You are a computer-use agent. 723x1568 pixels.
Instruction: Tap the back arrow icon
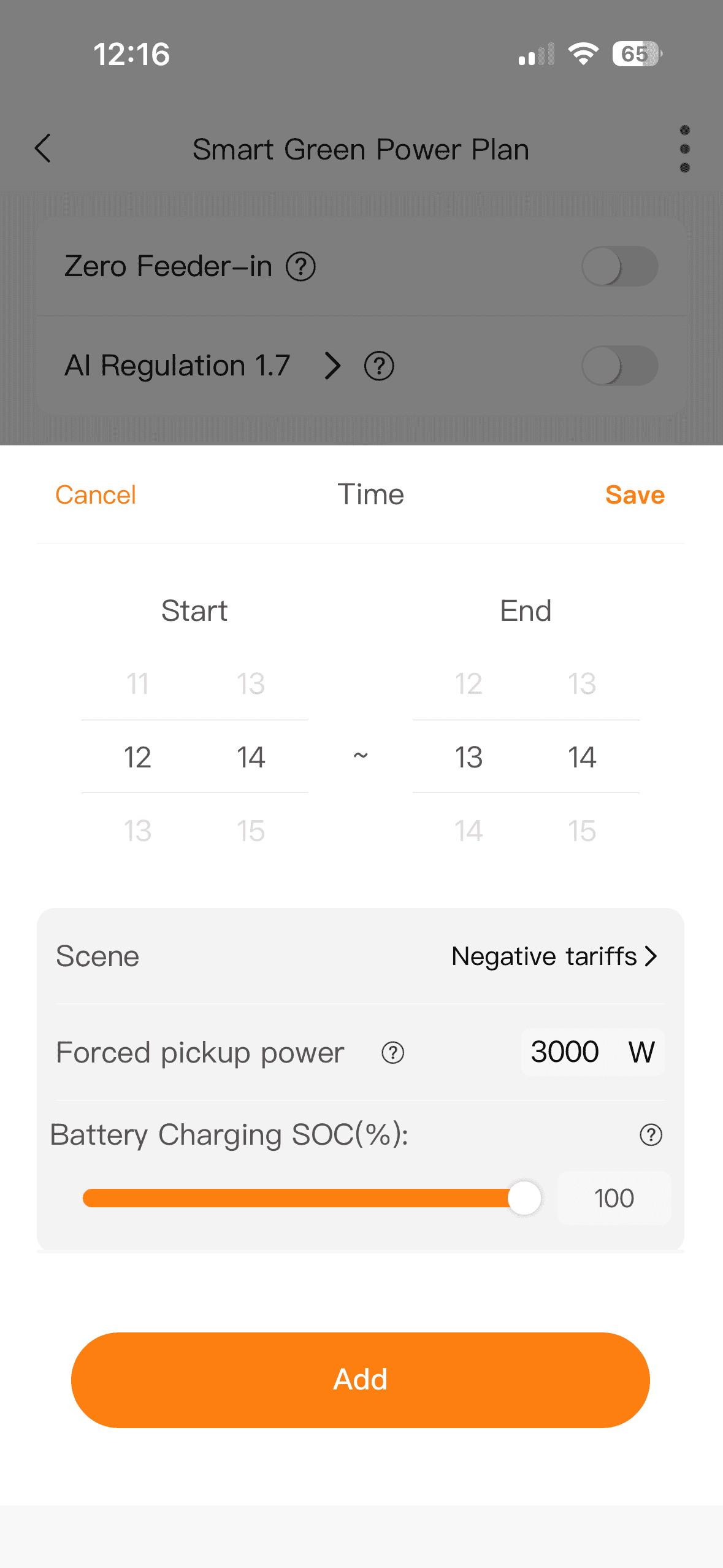coord(43,148)
